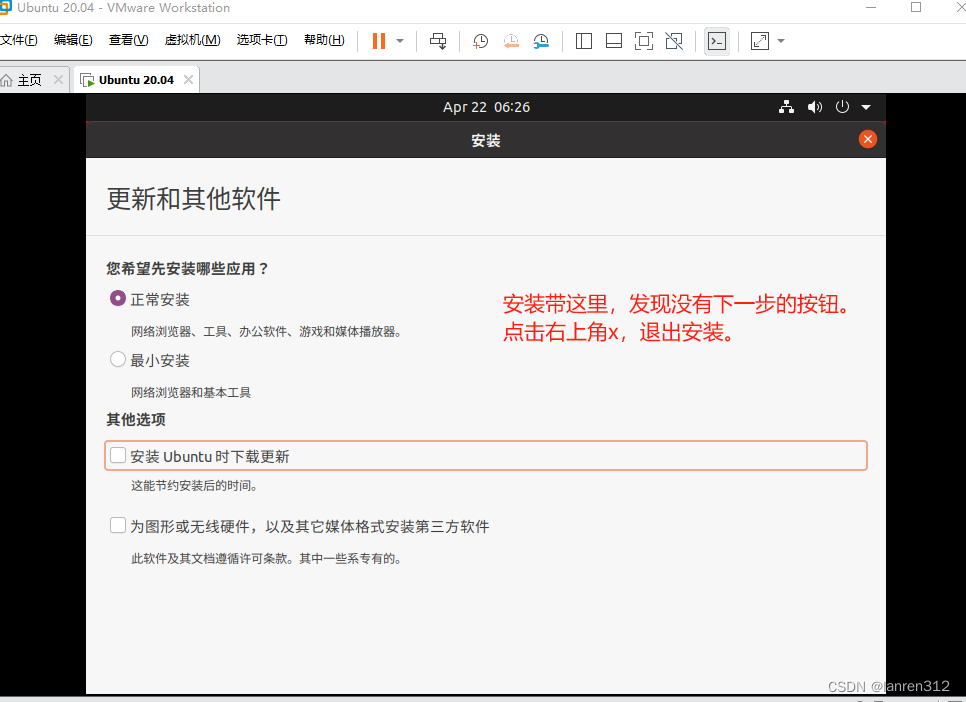Image resolution: width=966 pixels, height=702 pixels.
Task: Open the snapshot manager icon
Action: click(x=541, y=41)
